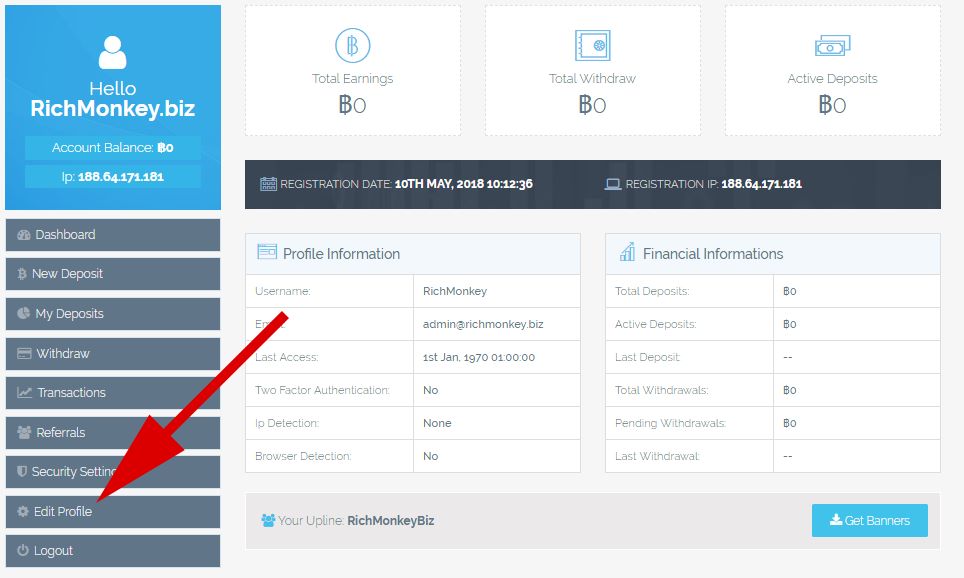Click the My Deposits pie chart icon
Screen dimensions: 964x578
pos(23,313)
